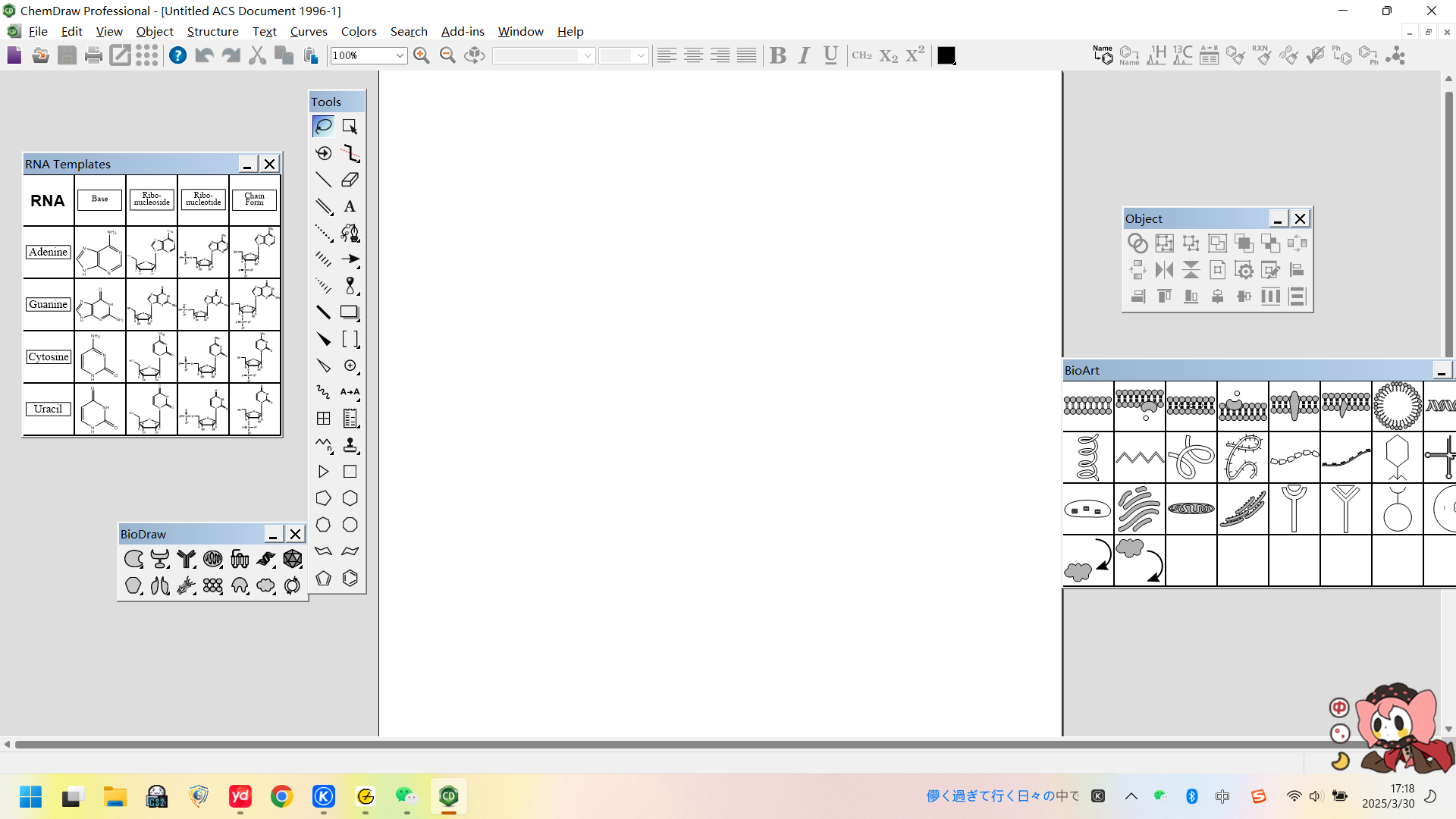The width and height of the screenshot is (1456, 819).
Task: Toggle Bold formatting
Action: click(777, 55)
